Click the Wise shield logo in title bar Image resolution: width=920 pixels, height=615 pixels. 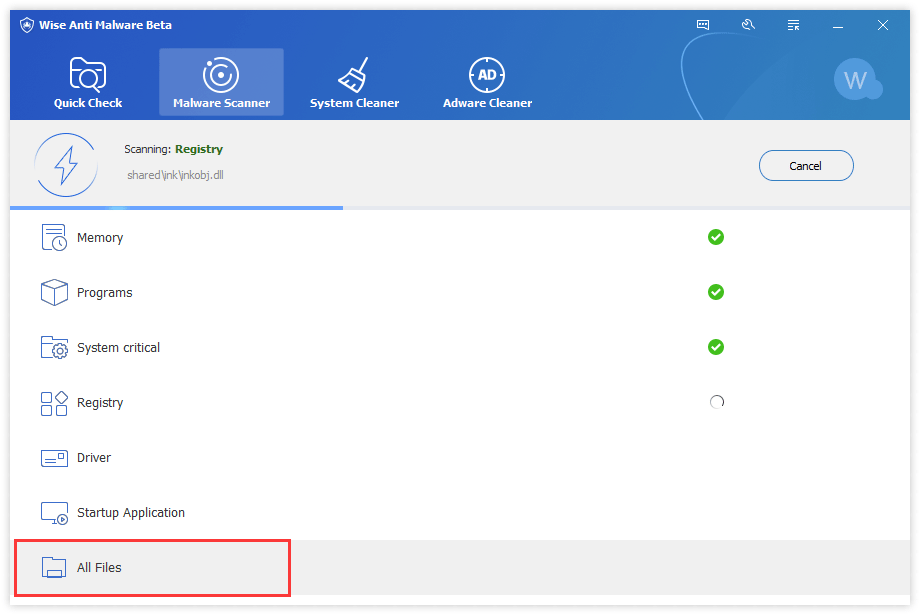pos(26,25)
